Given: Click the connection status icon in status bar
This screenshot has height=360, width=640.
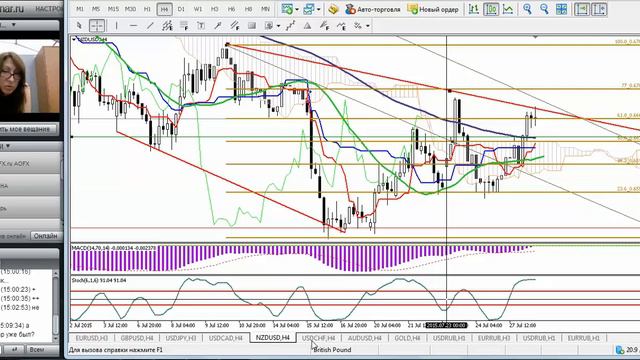Looking at the screenshot, I should tap(620, 350).
